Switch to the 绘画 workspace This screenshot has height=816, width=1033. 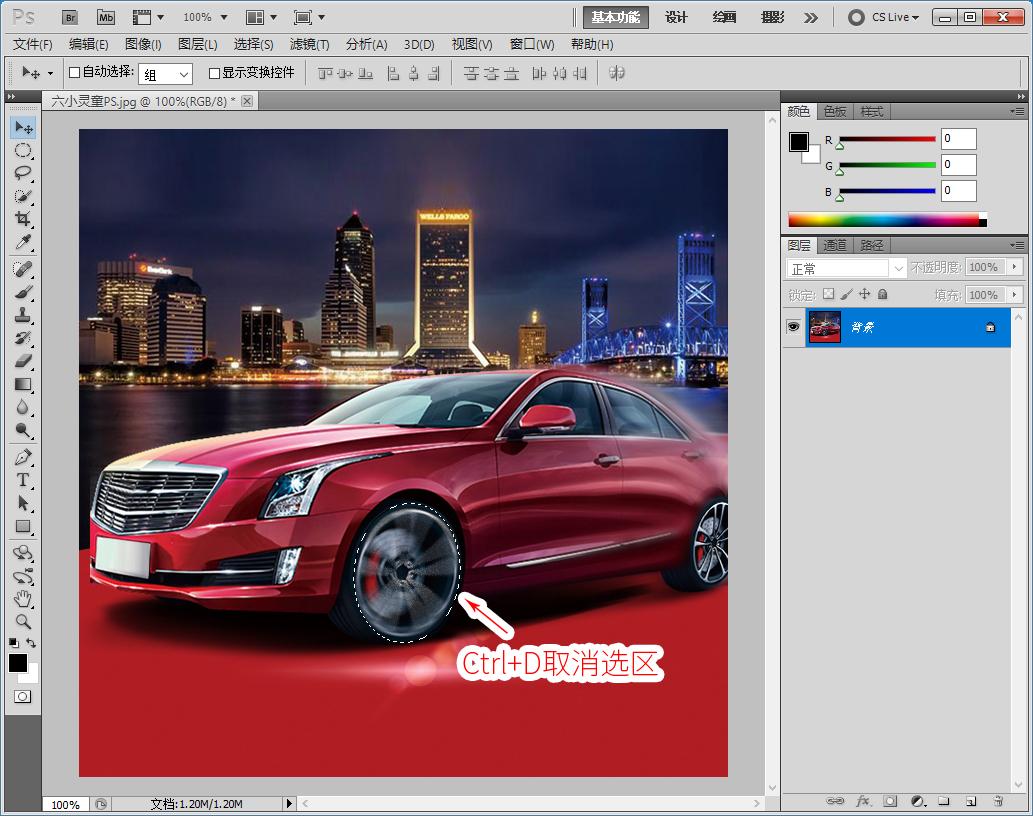724,17
